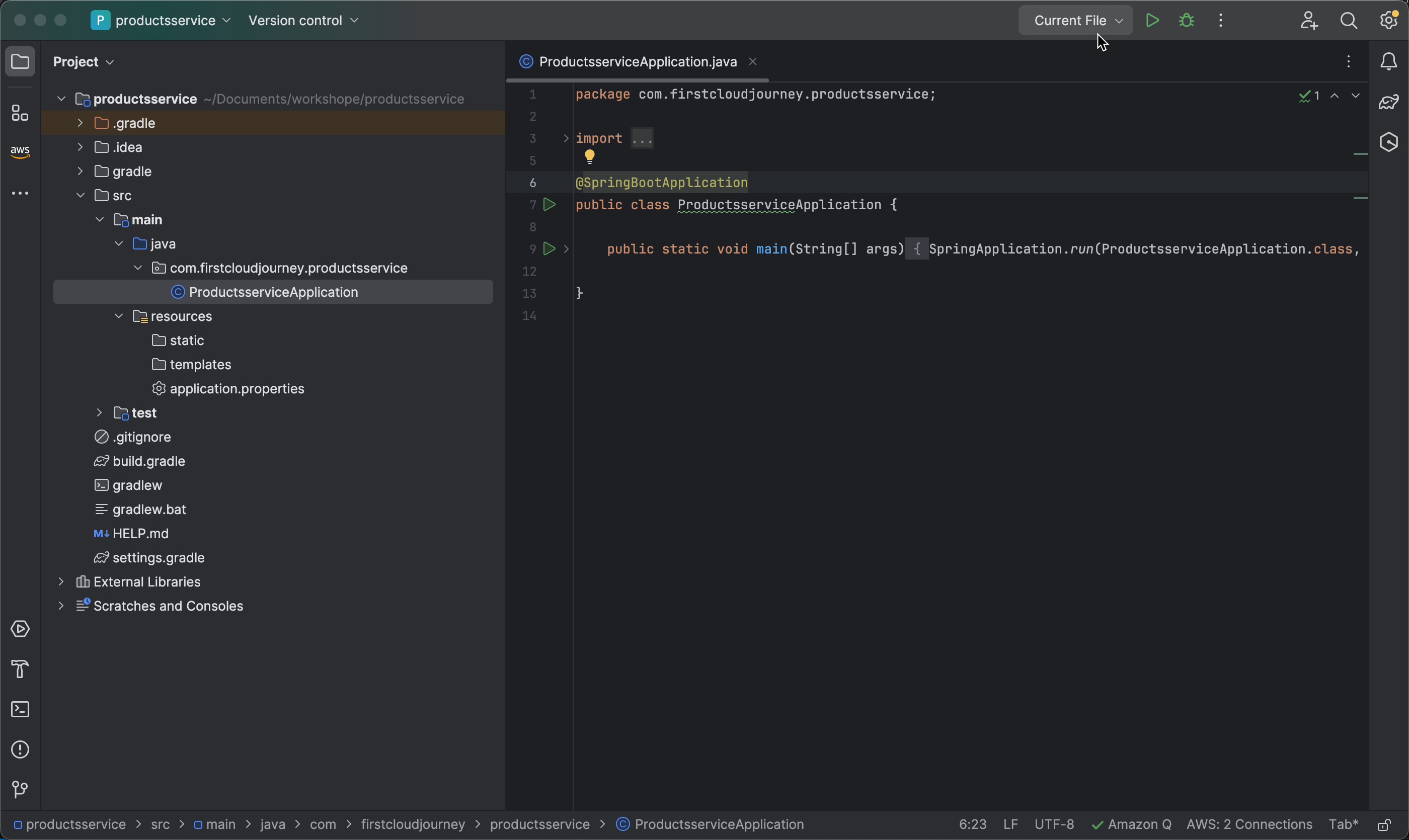Screen dimensions: 1409x840
Task: Click the yellow lightbulb quick-fix icon
Action: (x=590, y=157)
